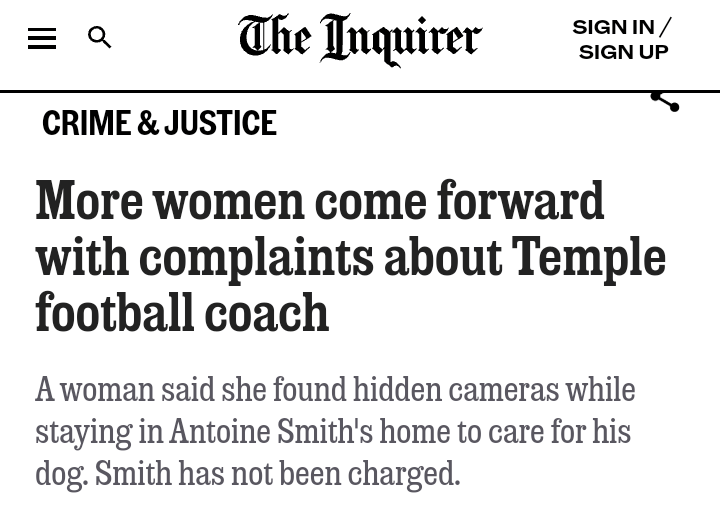Click the word "dog" in subheadline
Screen dimensions: 720x522
click(59, 474)
